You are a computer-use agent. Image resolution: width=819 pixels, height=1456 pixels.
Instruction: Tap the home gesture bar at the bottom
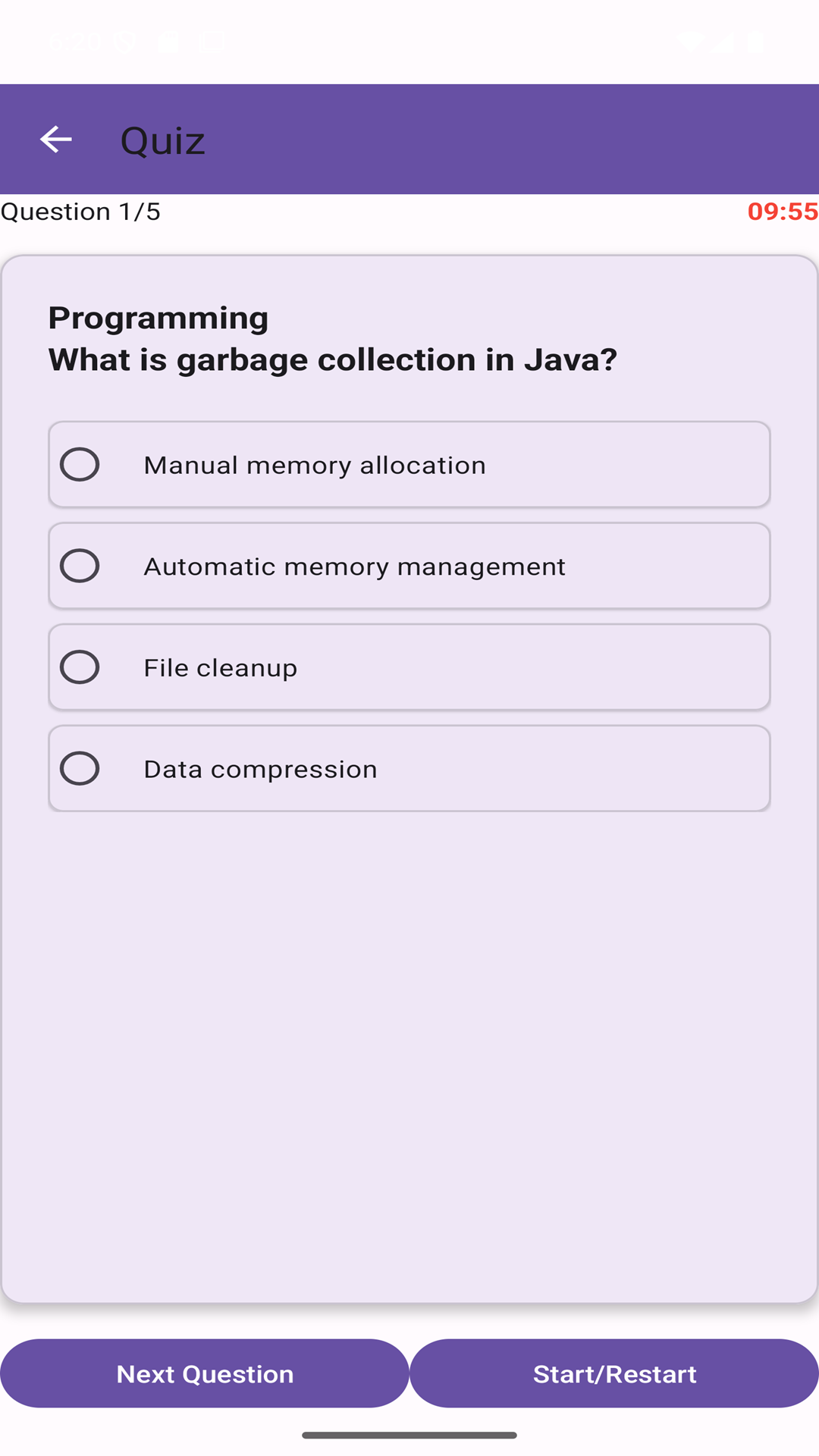point(409,1435)
